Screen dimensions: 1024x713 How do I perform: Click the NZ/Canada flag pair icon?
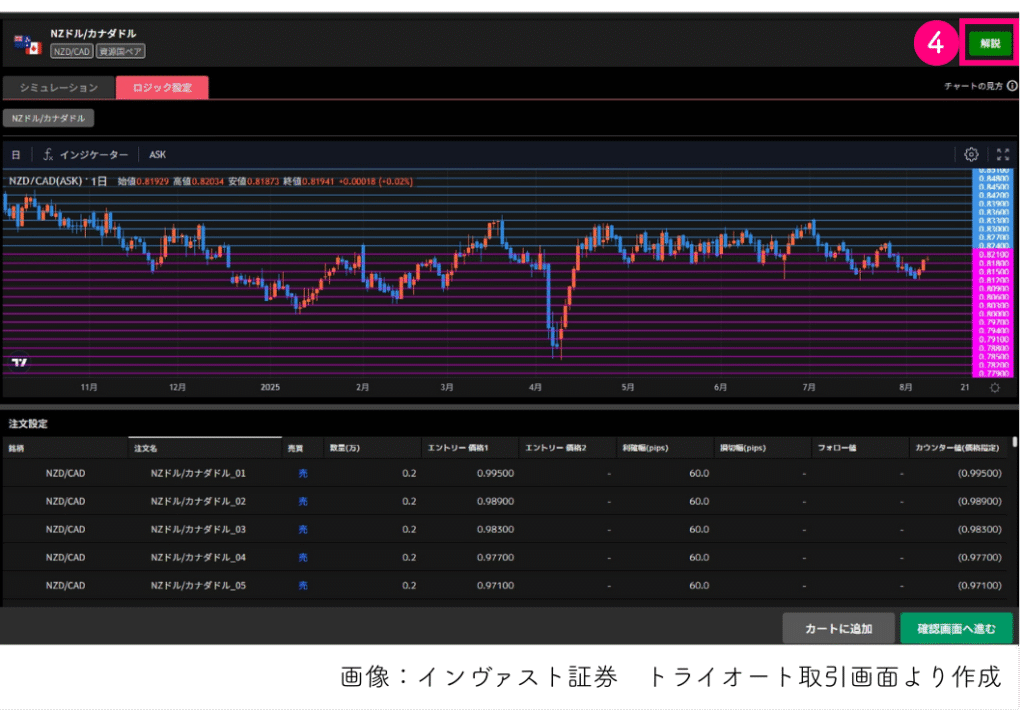click(27, 44)
